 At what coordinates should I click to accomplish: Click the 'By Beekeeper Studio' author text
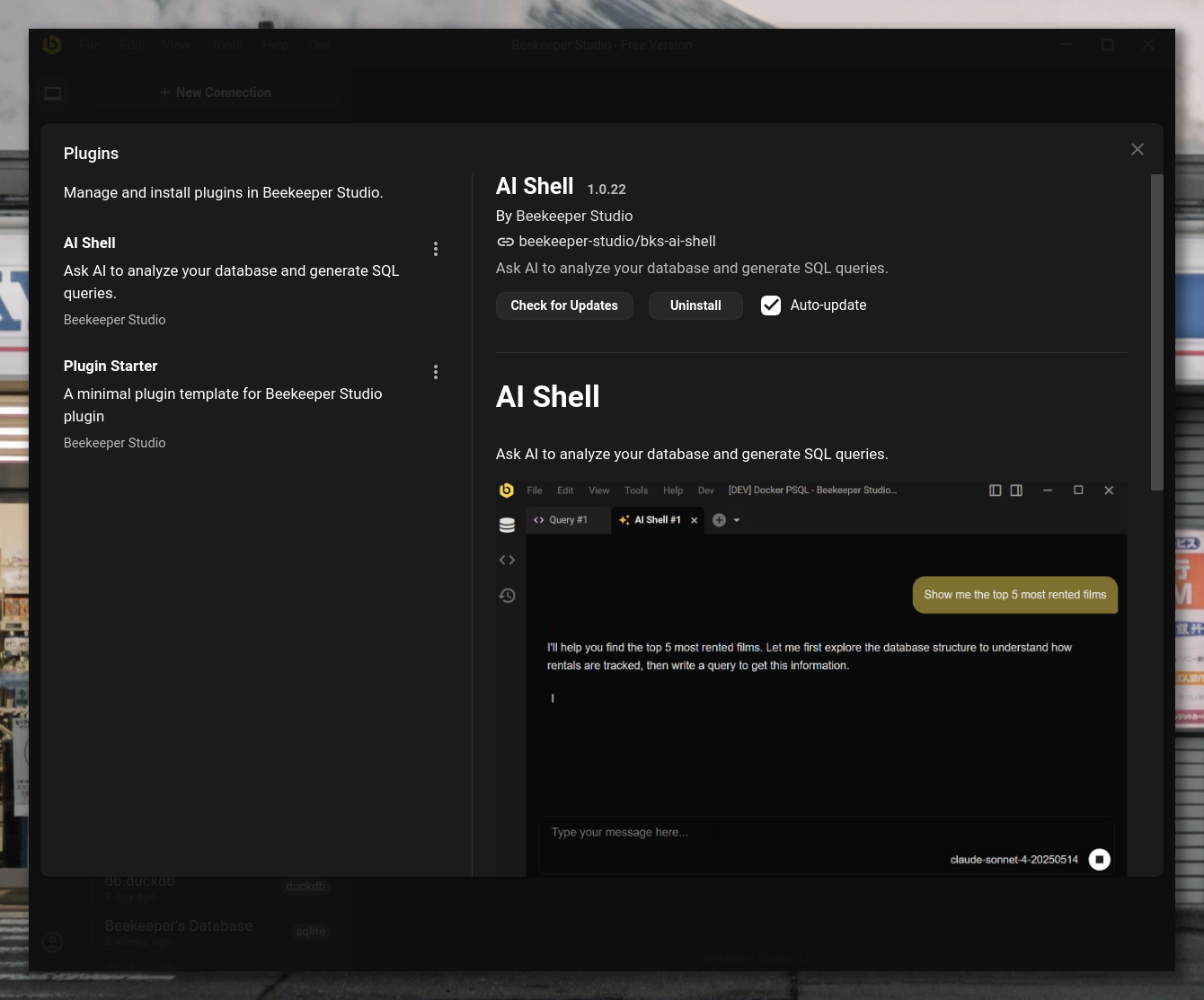tap(564, 216)
